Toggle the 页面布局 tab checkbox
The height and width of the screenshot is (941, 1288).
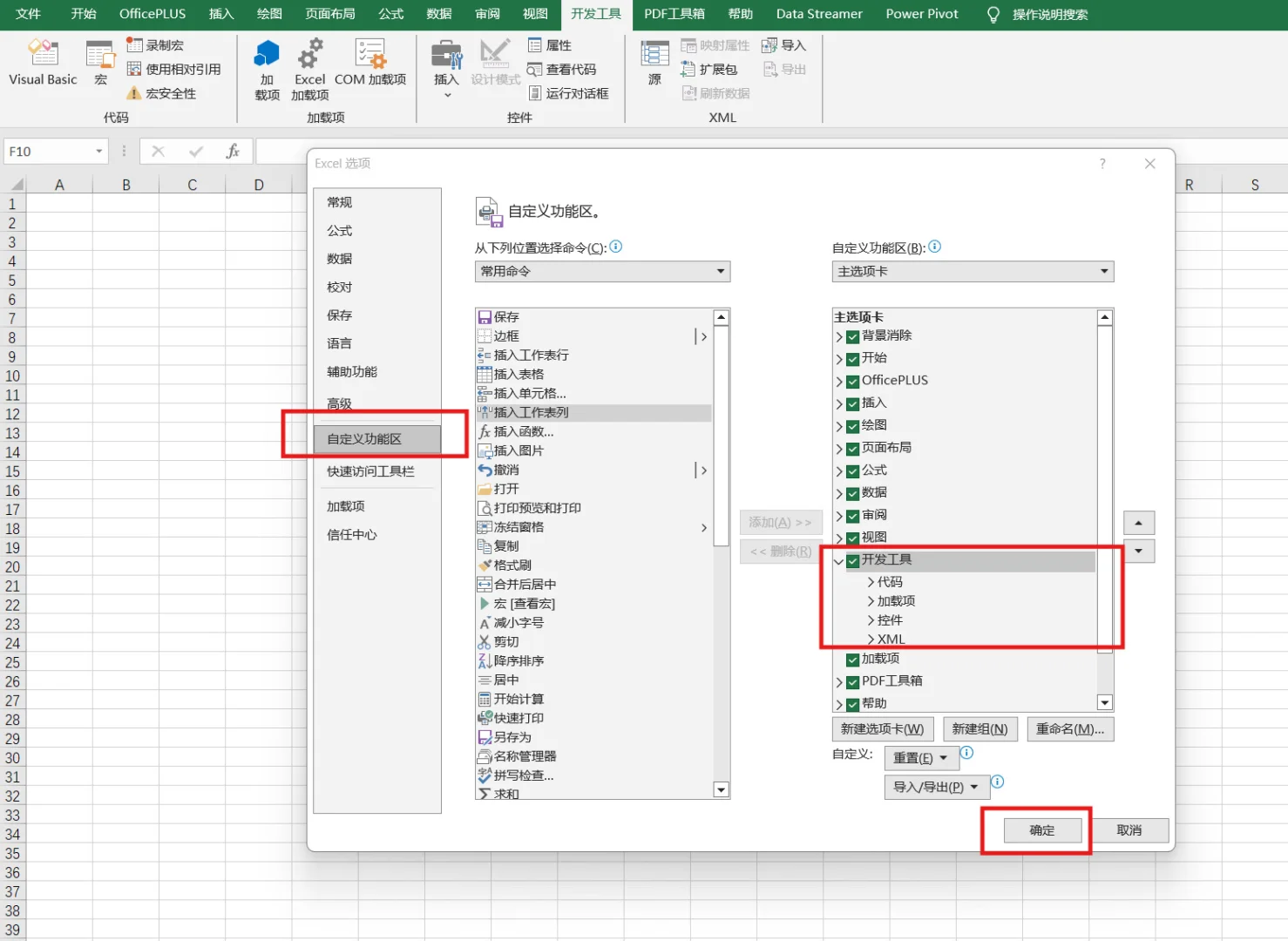point(853,449)
